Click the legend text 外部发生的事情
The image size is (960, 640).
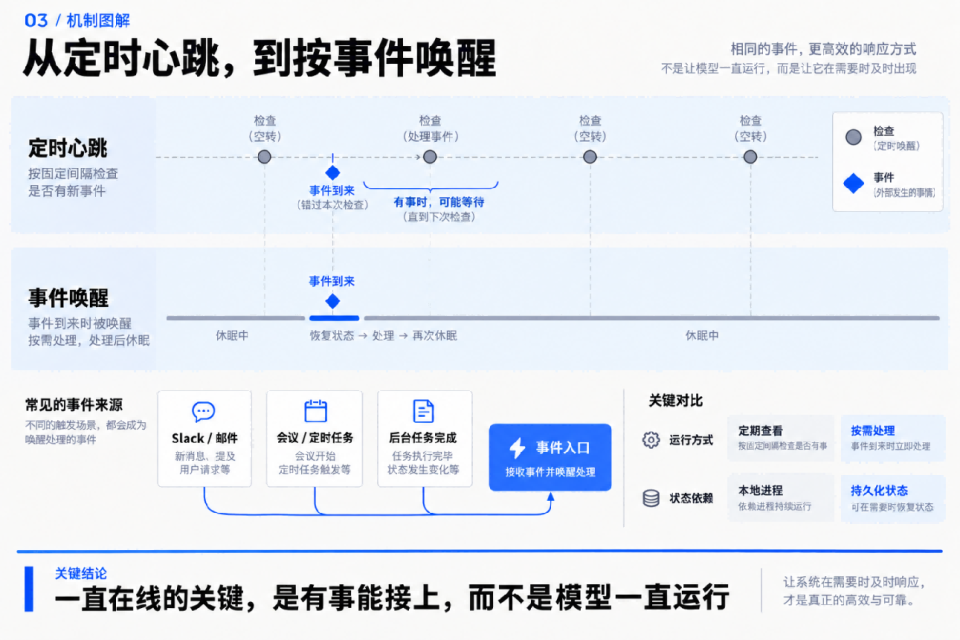[x=904, y=192]
